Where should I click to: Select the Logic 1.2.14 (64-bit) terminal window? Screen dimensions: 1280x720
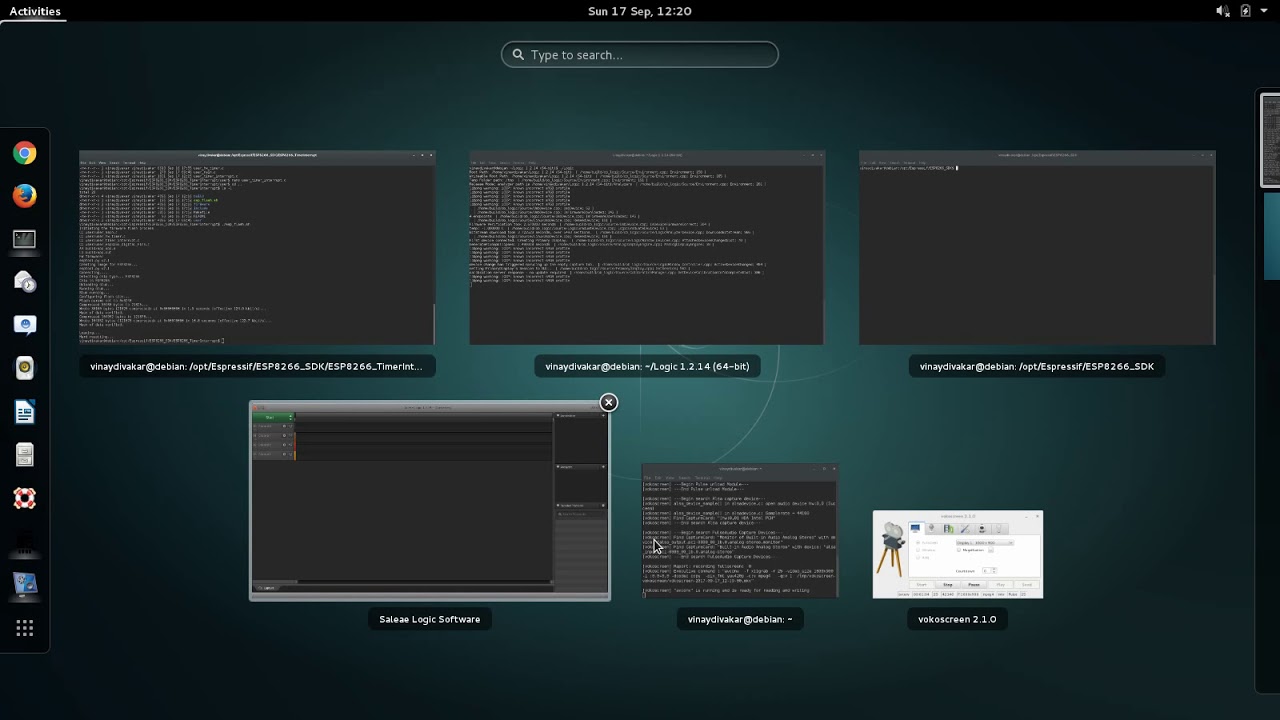point(647,248)
